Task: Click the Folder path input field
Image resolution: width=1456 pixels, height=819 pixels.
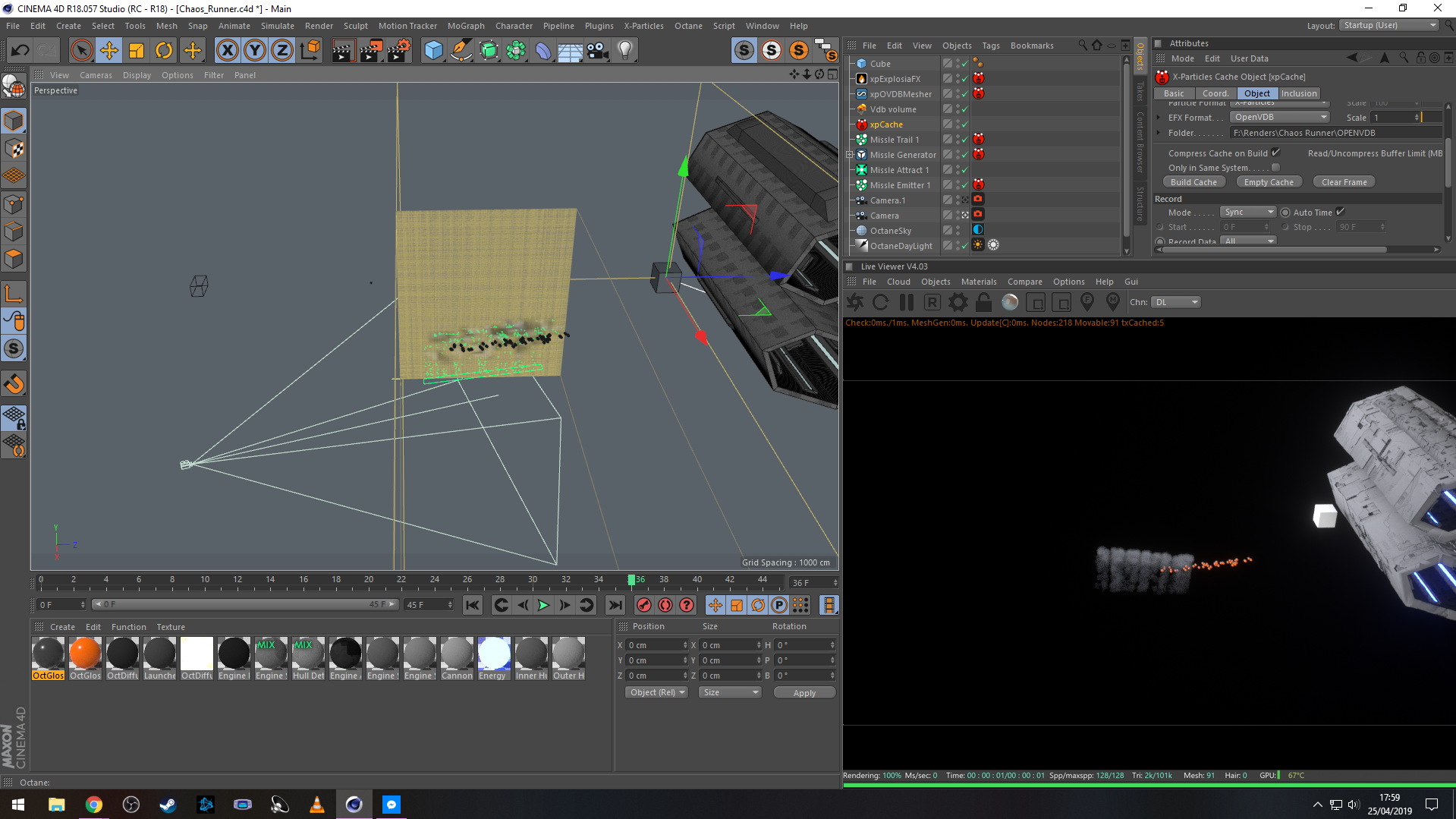Action: pyautogui.click(x=1335, y=133)
